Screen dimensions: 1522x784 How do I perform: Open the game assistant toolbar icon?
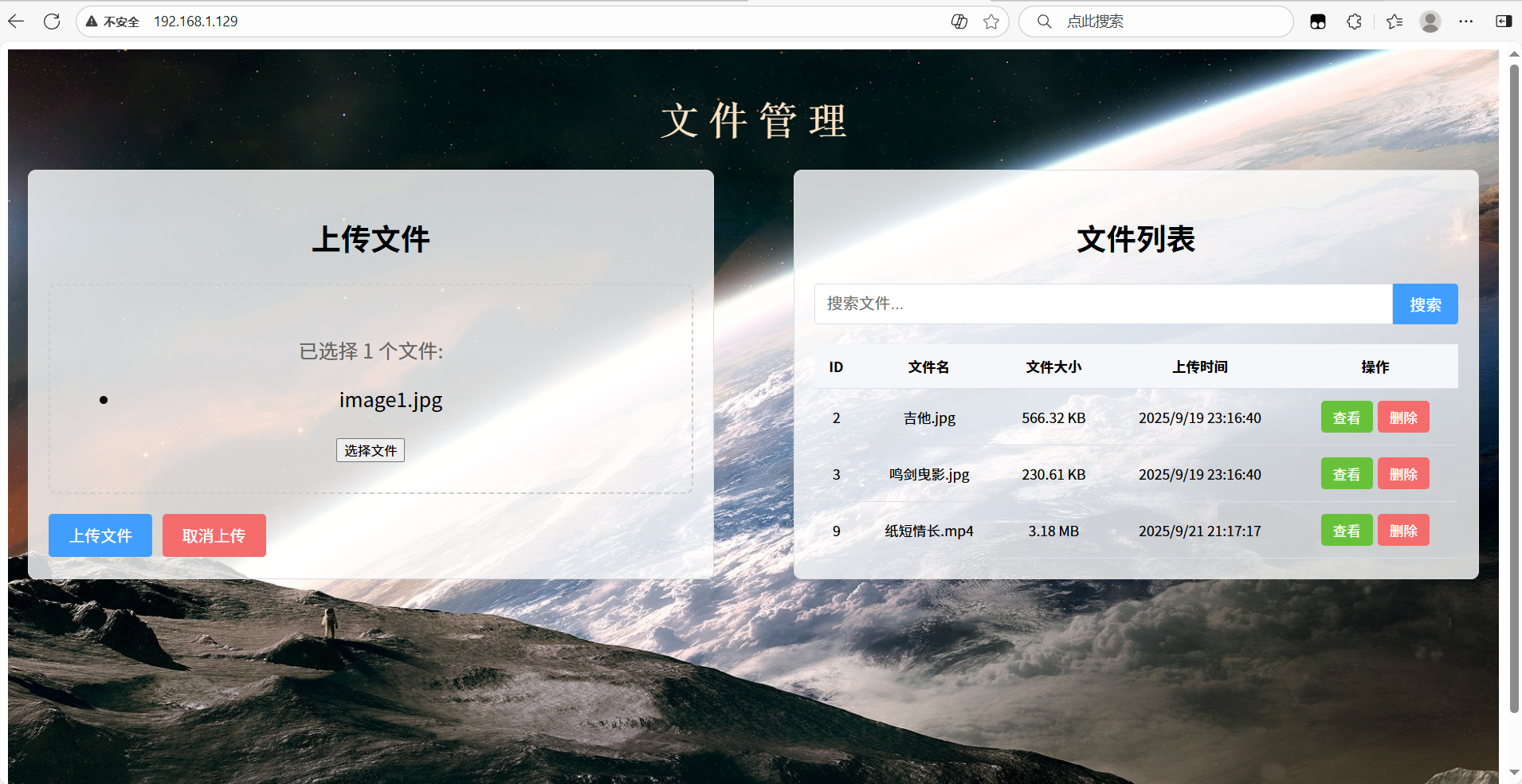pyautogui.click(x=1318, y=22)
